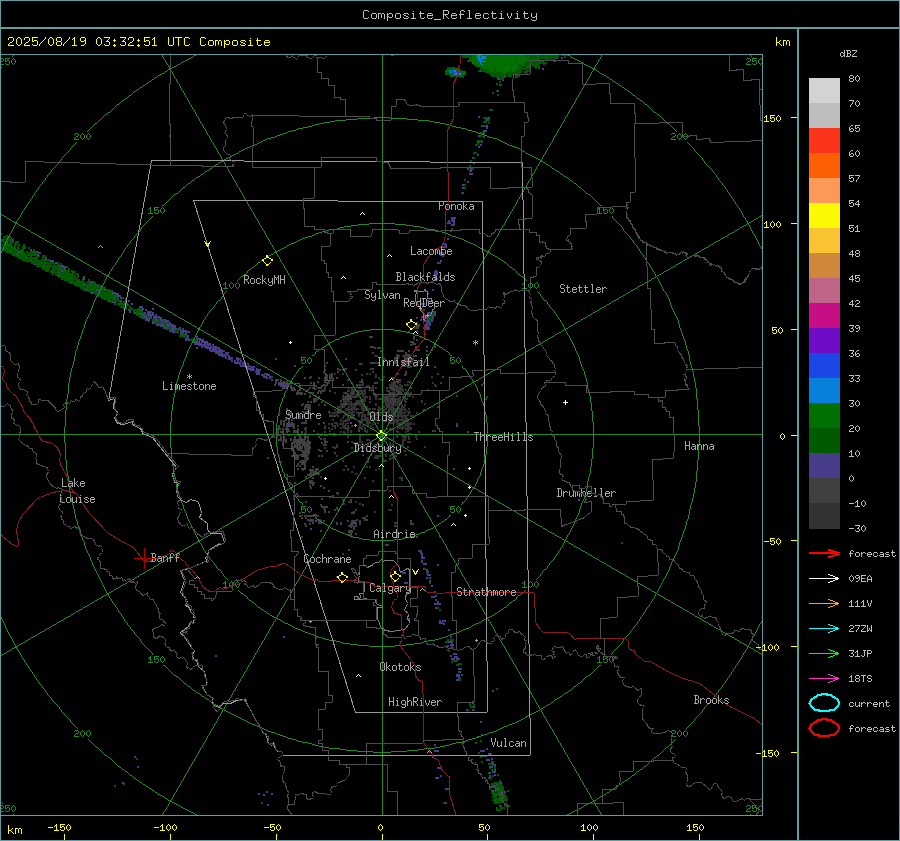Image resolution: width=900 pixels, height=841 pixels.
Task: Click the RockyMH label
Action: point(264,280)
